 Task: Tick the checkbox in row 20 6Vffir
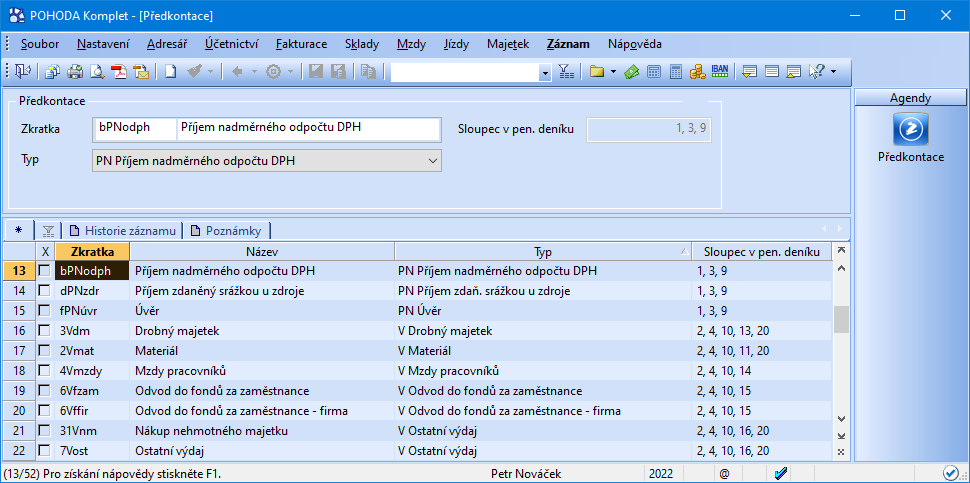point(45,411)
